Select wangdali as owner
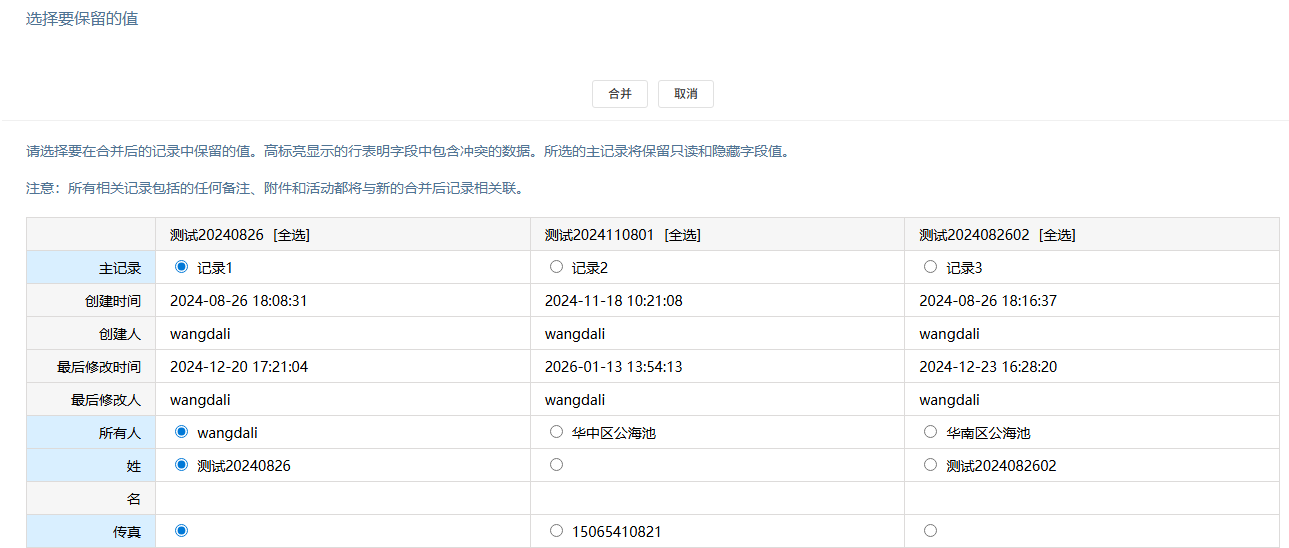Viewport: 1289px width, 548px height. tap(181, 432)
